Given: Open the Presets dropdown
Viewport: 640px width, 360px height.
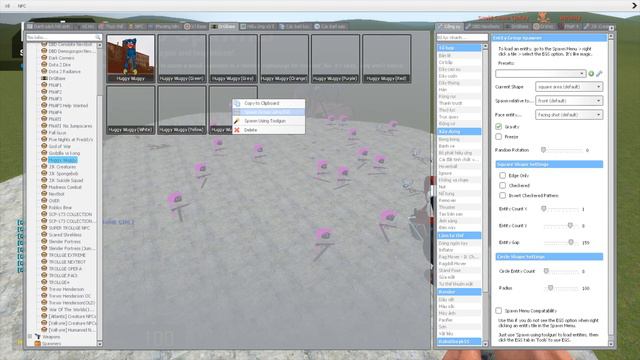Looking at the screenshot, I should 540,73.
